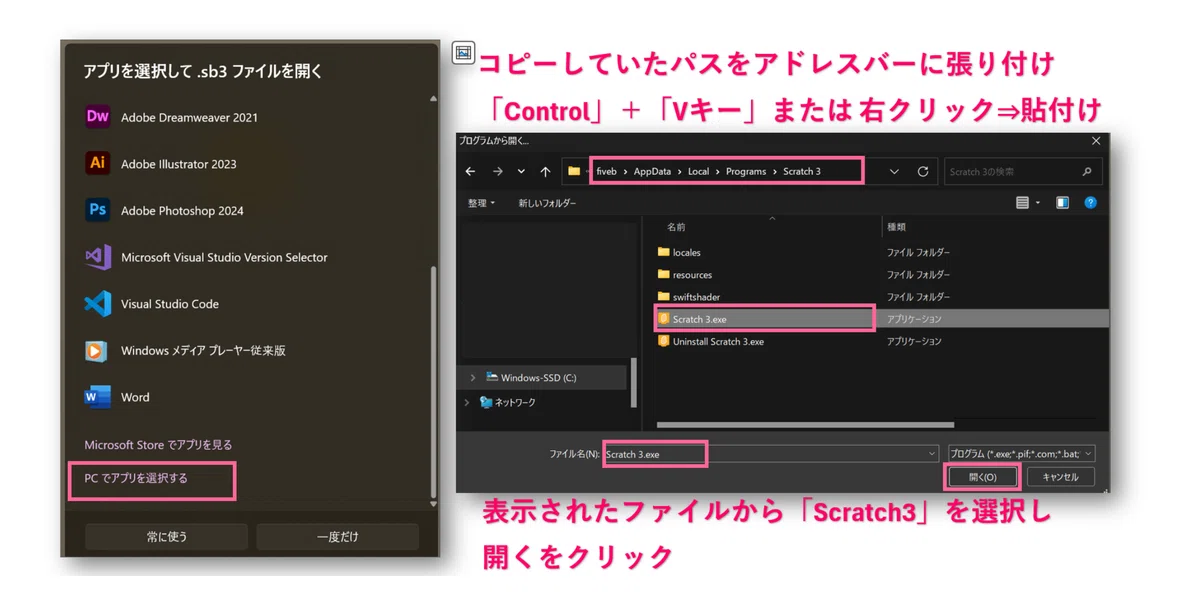Image resolution: width=1200 pixels, height=603 pixels.
Task: Expand the Windows-SSD (C:) tree node
Action: pyautogui.click(x=472, y=378)
